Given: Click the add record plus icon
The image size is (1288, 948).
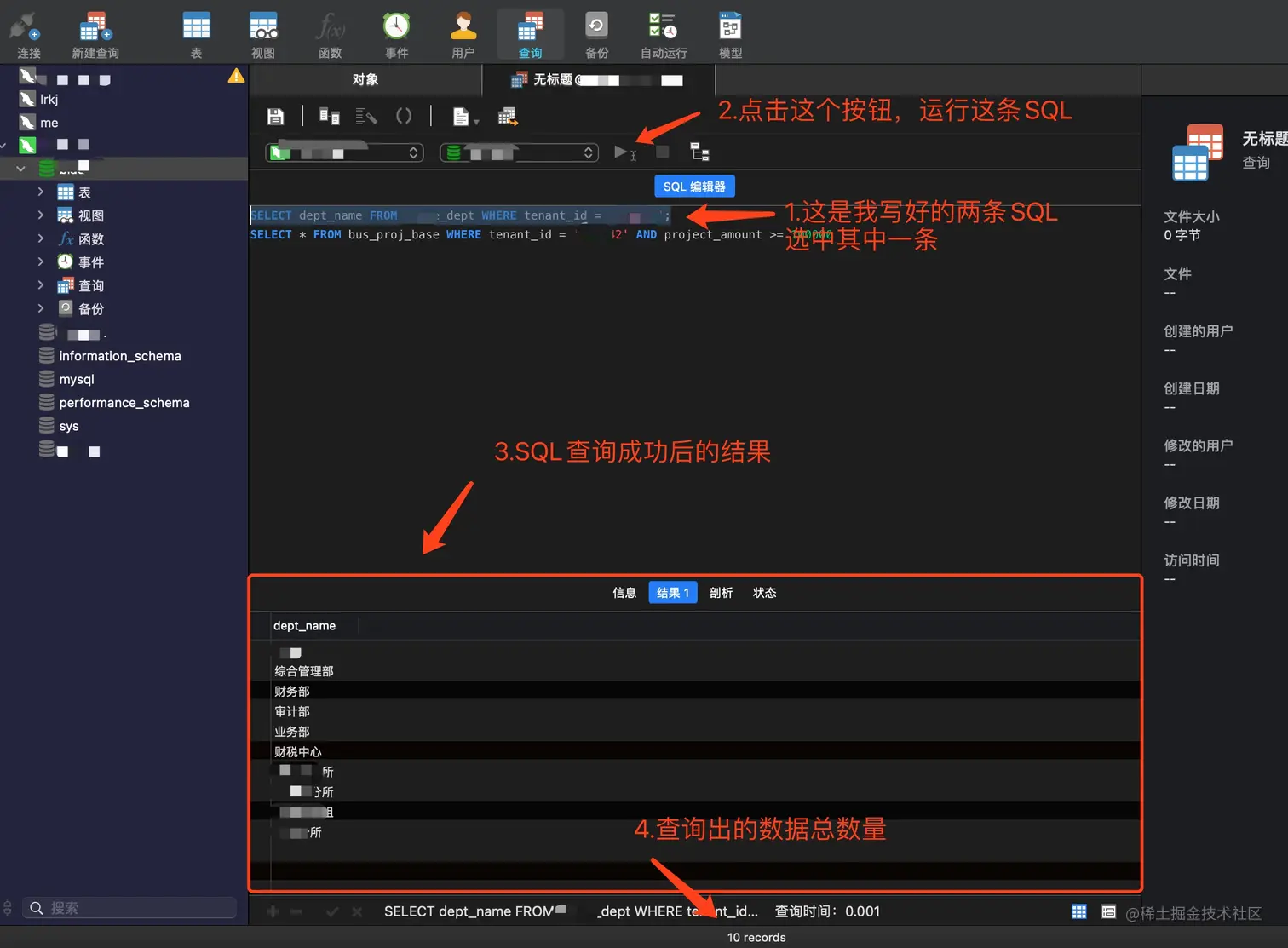Looking at the screenshot, I should [x=273, y=911].
